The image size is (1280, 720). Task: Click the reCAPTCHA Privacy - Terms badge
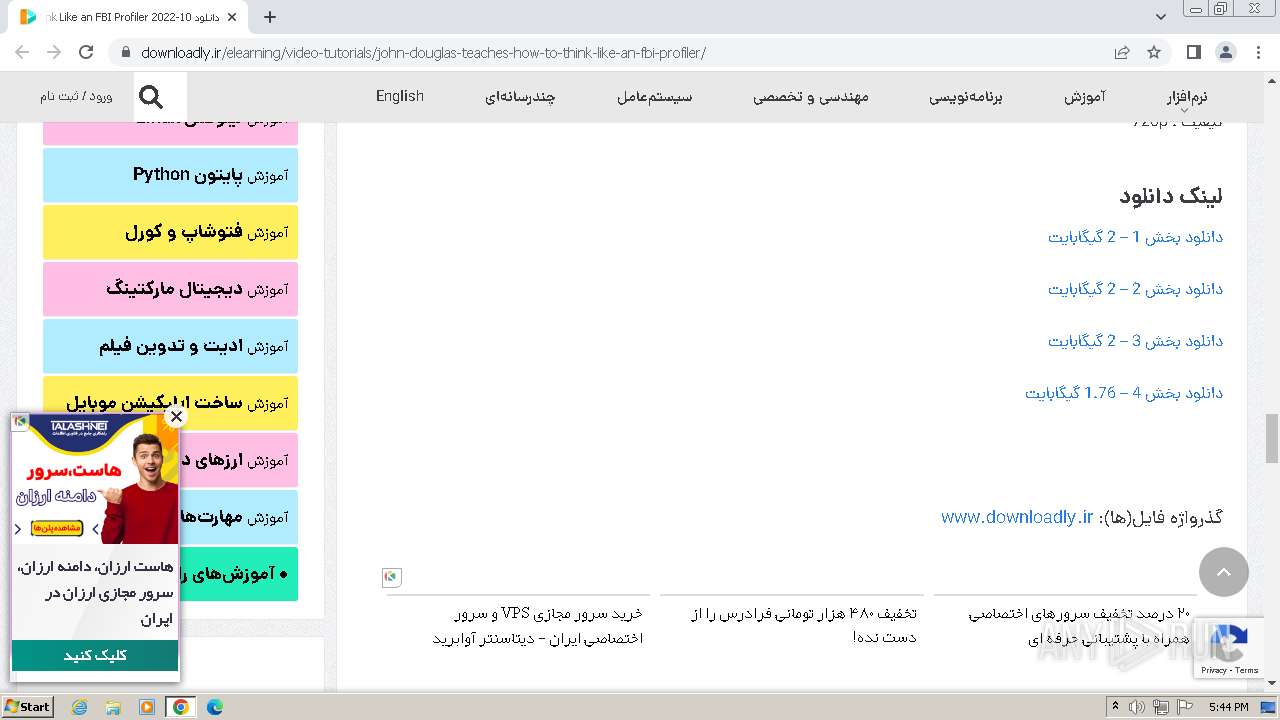(1229, 670)
